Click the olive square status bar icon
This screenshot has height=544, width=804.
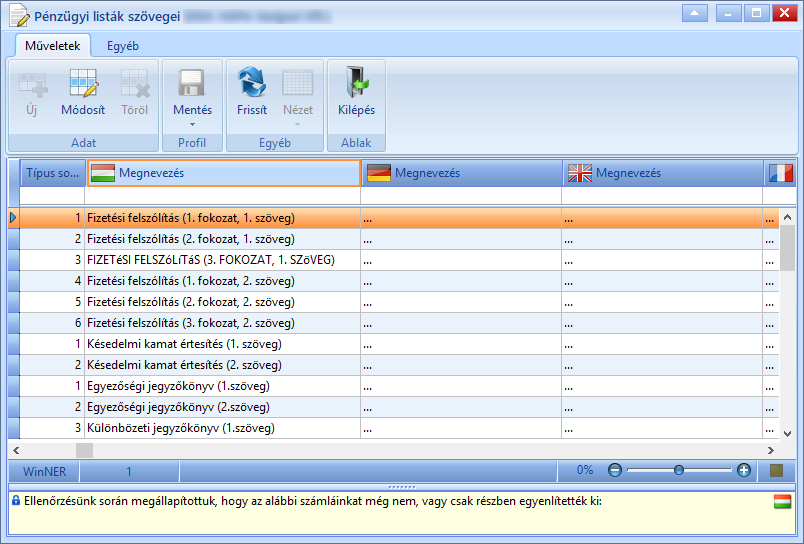click(776, 470)
